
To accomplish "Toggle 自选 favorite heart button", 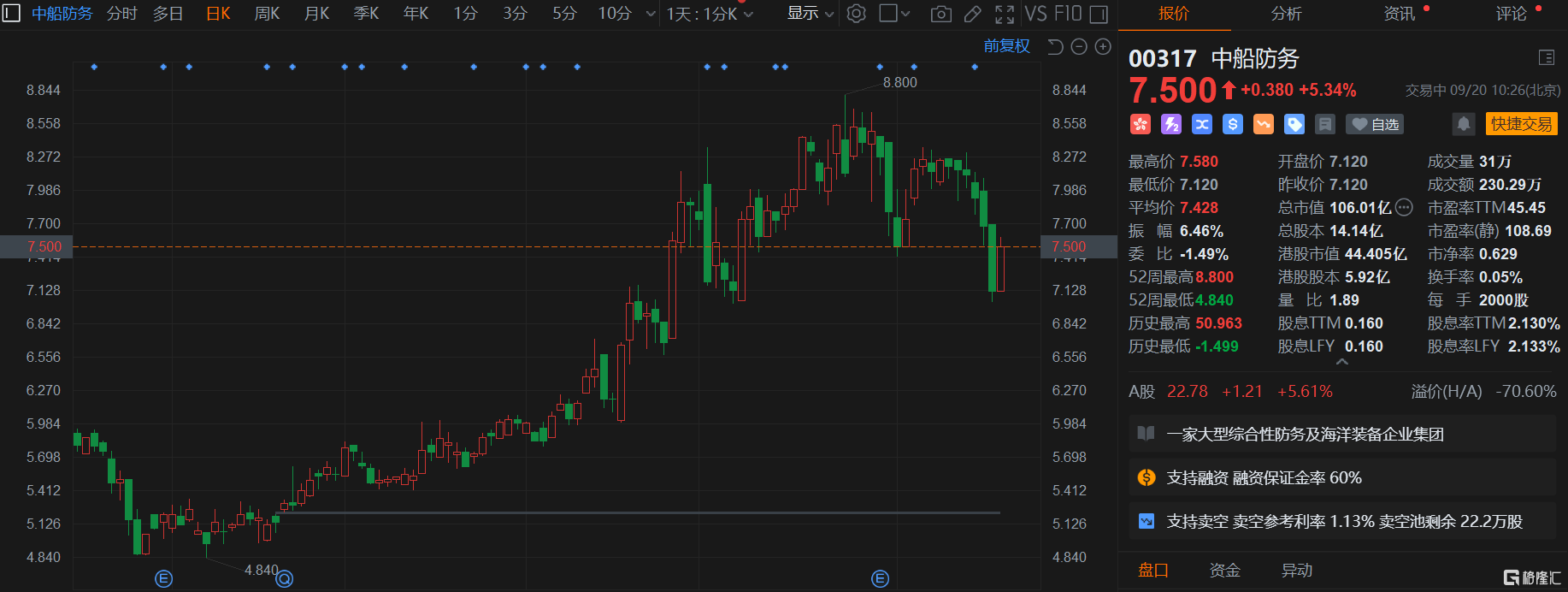I will pos(1375,124).
